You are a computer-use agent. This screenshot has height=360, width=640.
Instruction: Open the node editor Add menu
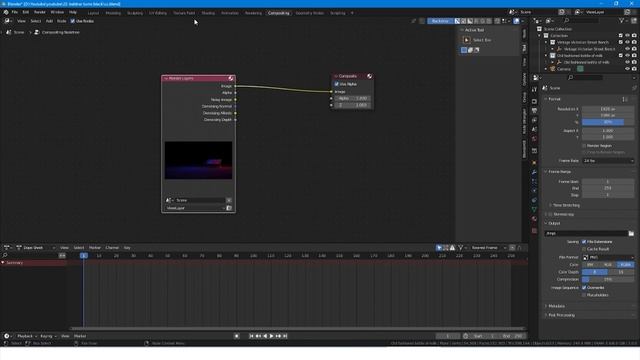pos(49,21)
